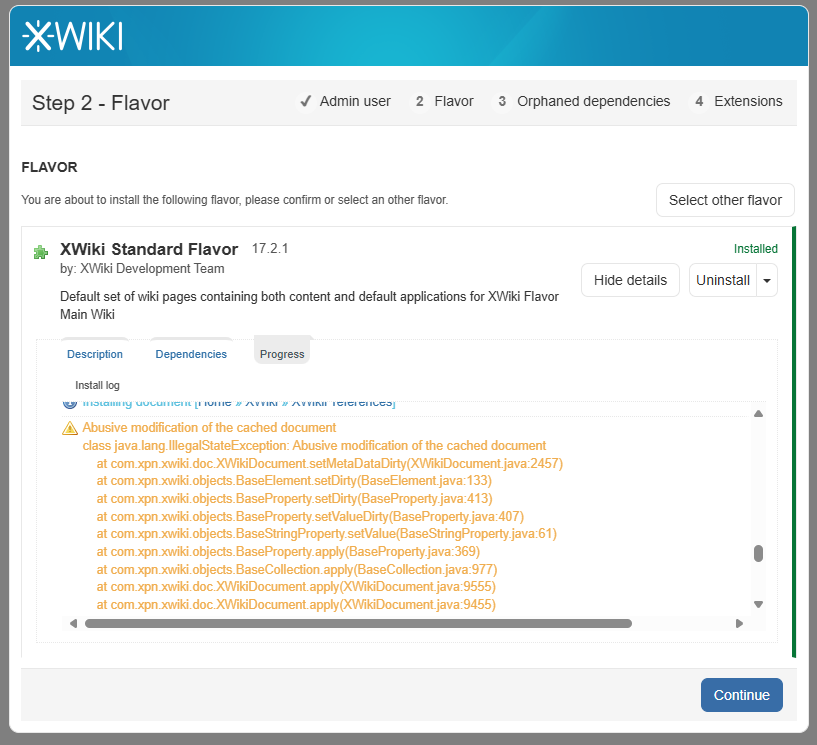The image size is (817, 745).
Task: Click the Admin user checkmark step icon
Action: pos(306,101)
